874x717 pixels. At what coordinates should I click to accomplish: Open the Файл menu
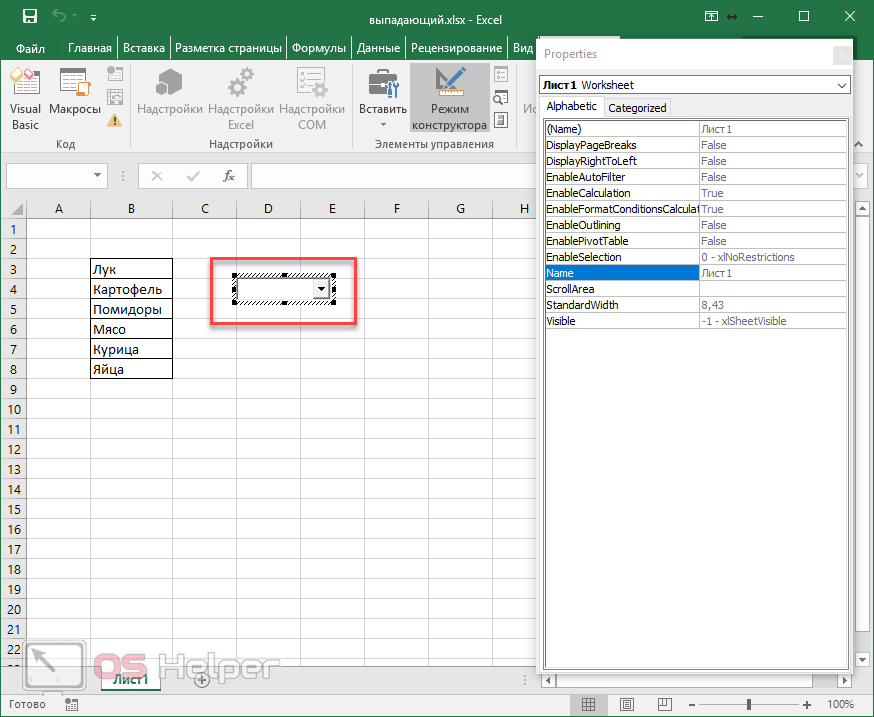click(30, 47)
